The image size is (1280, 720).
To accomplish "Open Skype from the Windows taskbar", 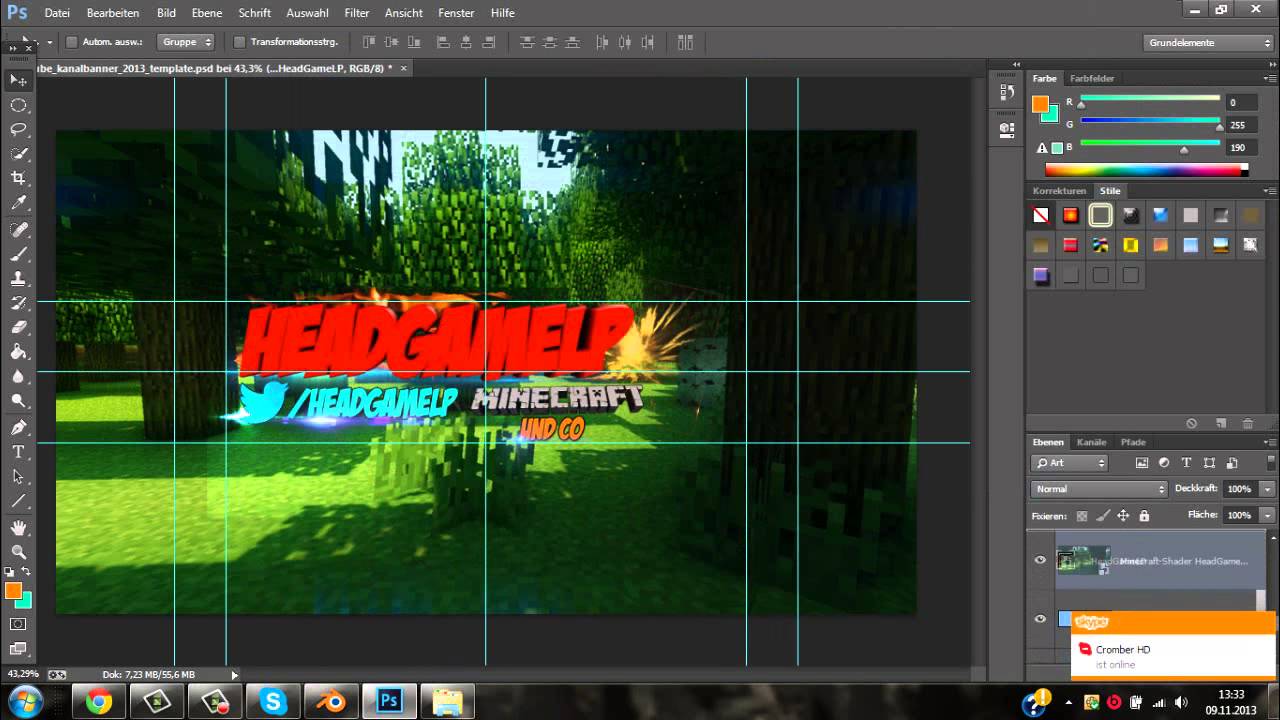I will (x=273, y=701).
